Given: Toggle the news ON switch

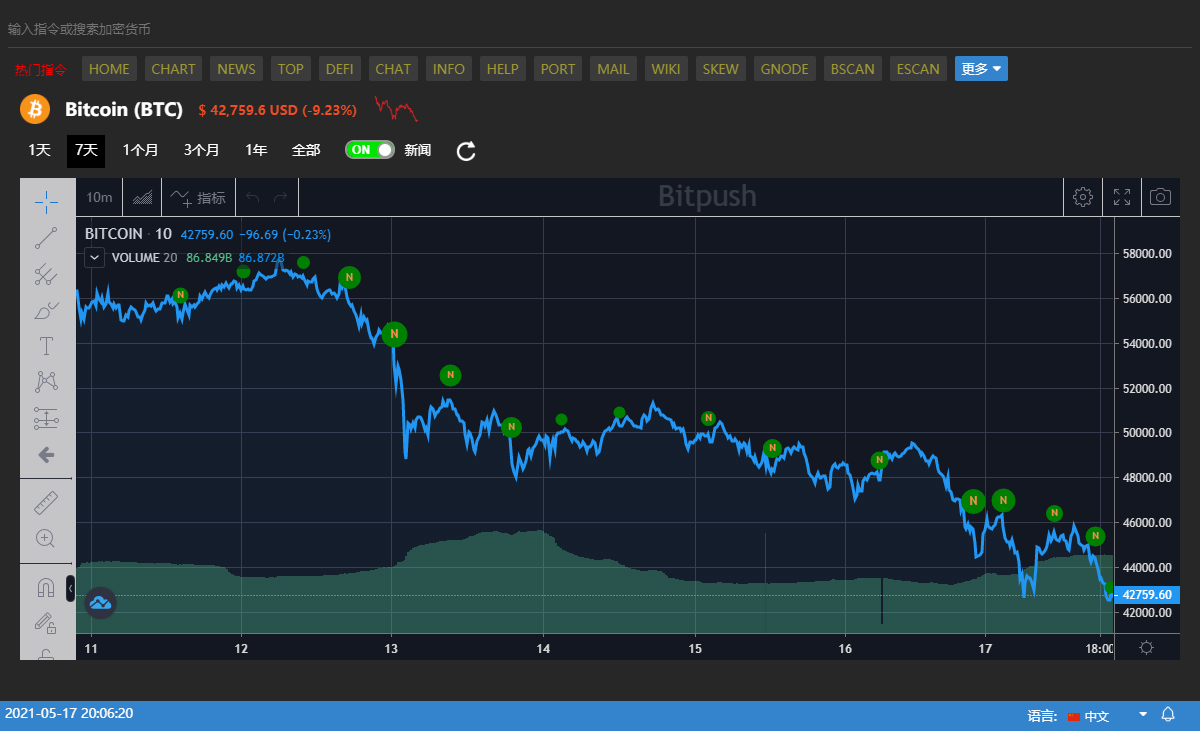Looking at the screenshot, I should click(369, 150).
